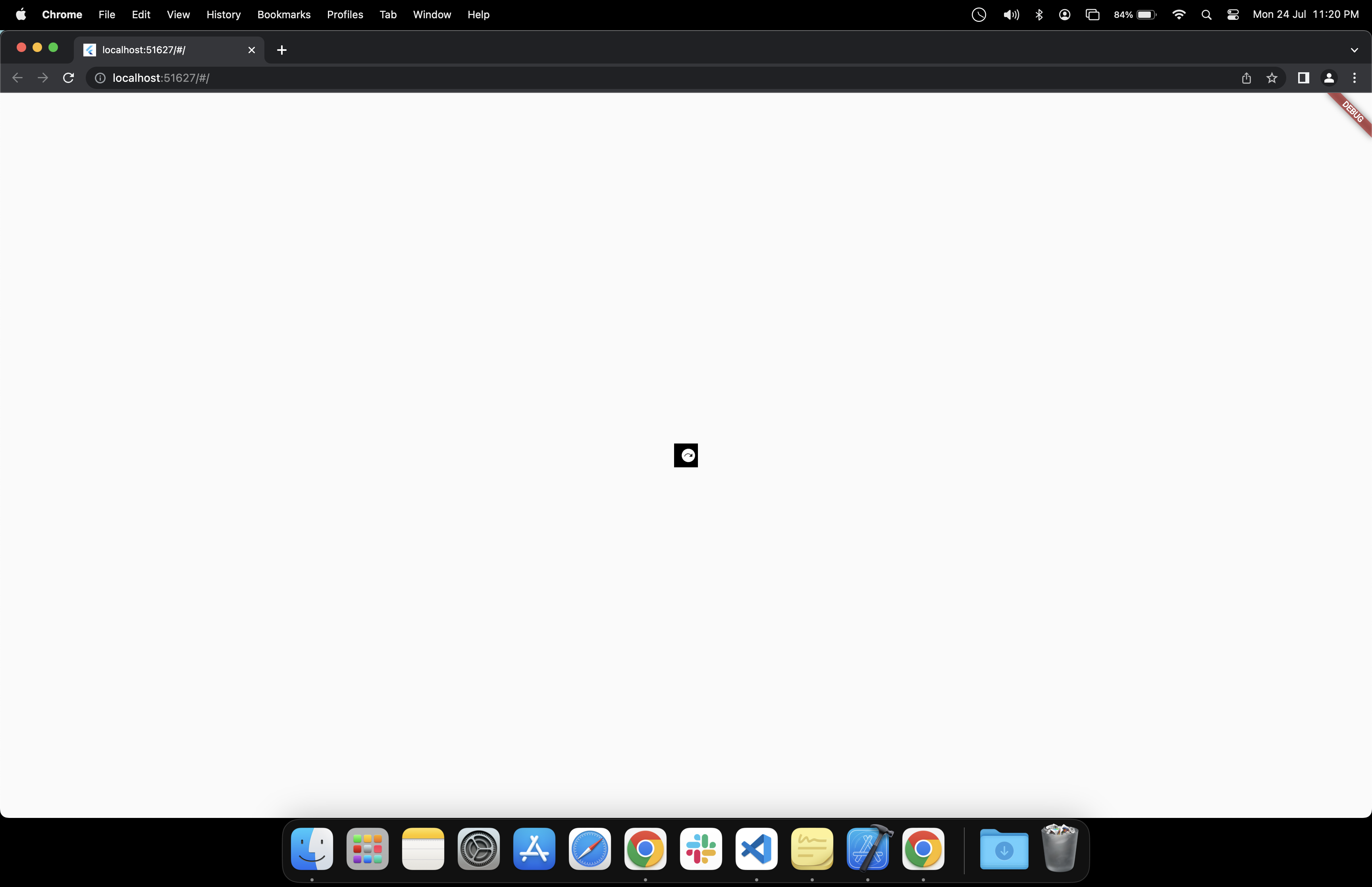Reload the current page
This screenshot has width=1372, height=887.
click(68, 78)
